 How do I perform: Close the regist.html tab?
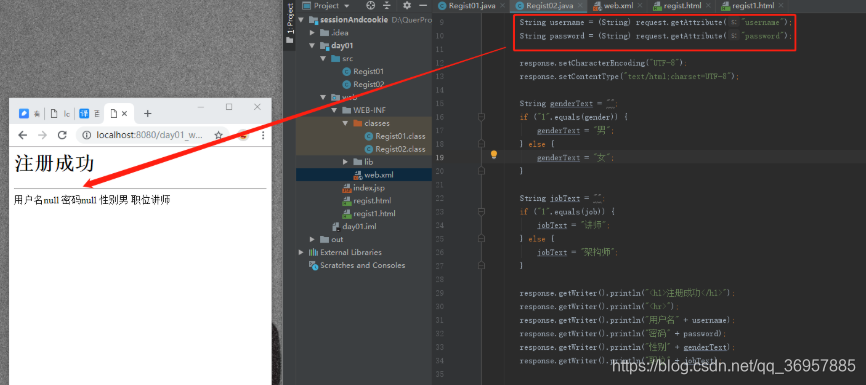[x=708, y=6]
